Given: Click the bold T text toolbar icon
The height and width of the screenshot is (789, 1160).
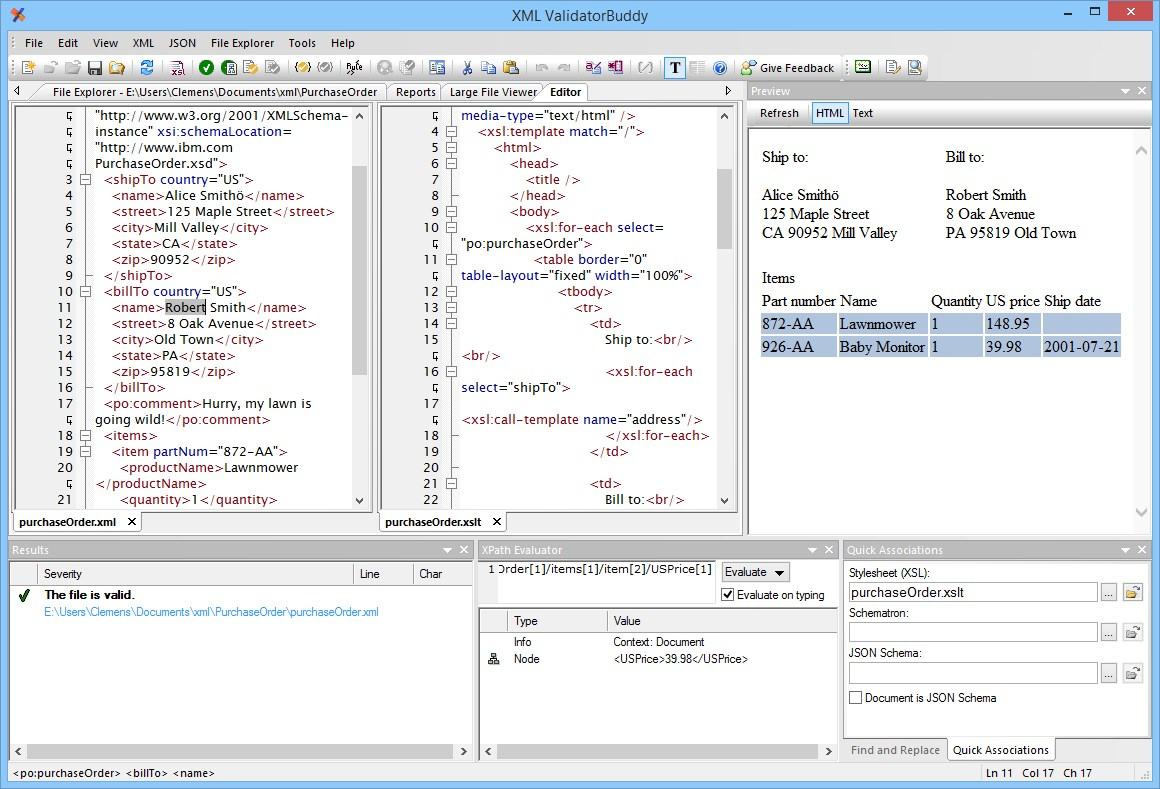Looking at the screenshot, I should [x=675, y=68].
